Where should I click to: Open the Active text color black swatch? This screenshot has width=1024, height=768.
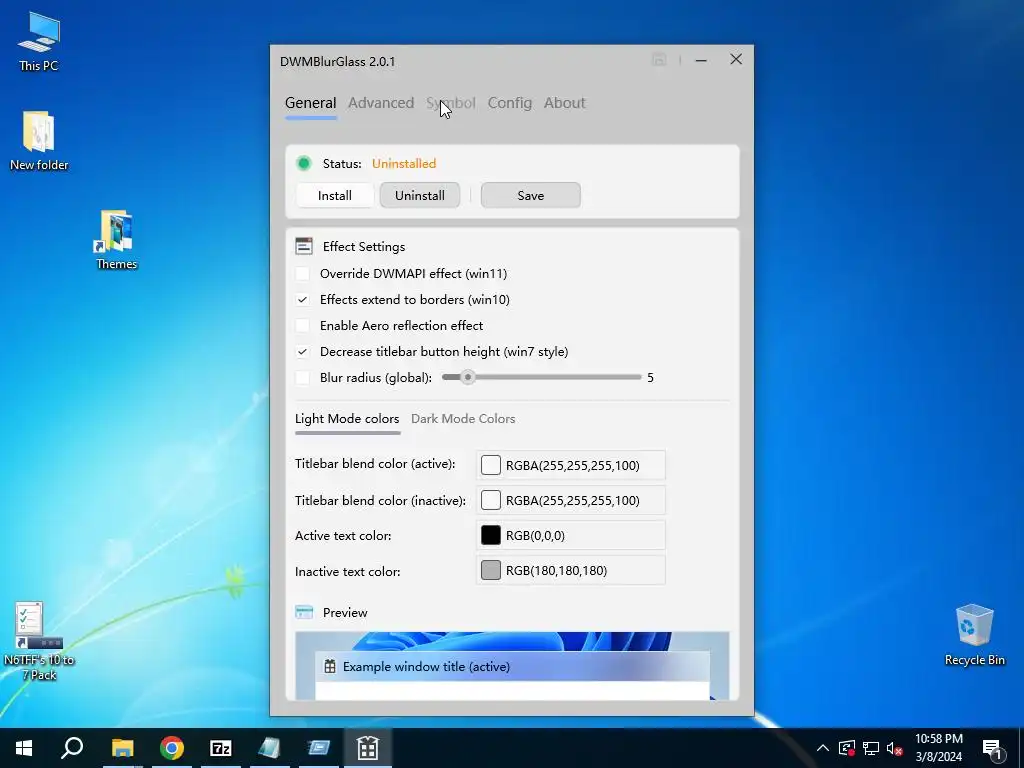(490, 536)
